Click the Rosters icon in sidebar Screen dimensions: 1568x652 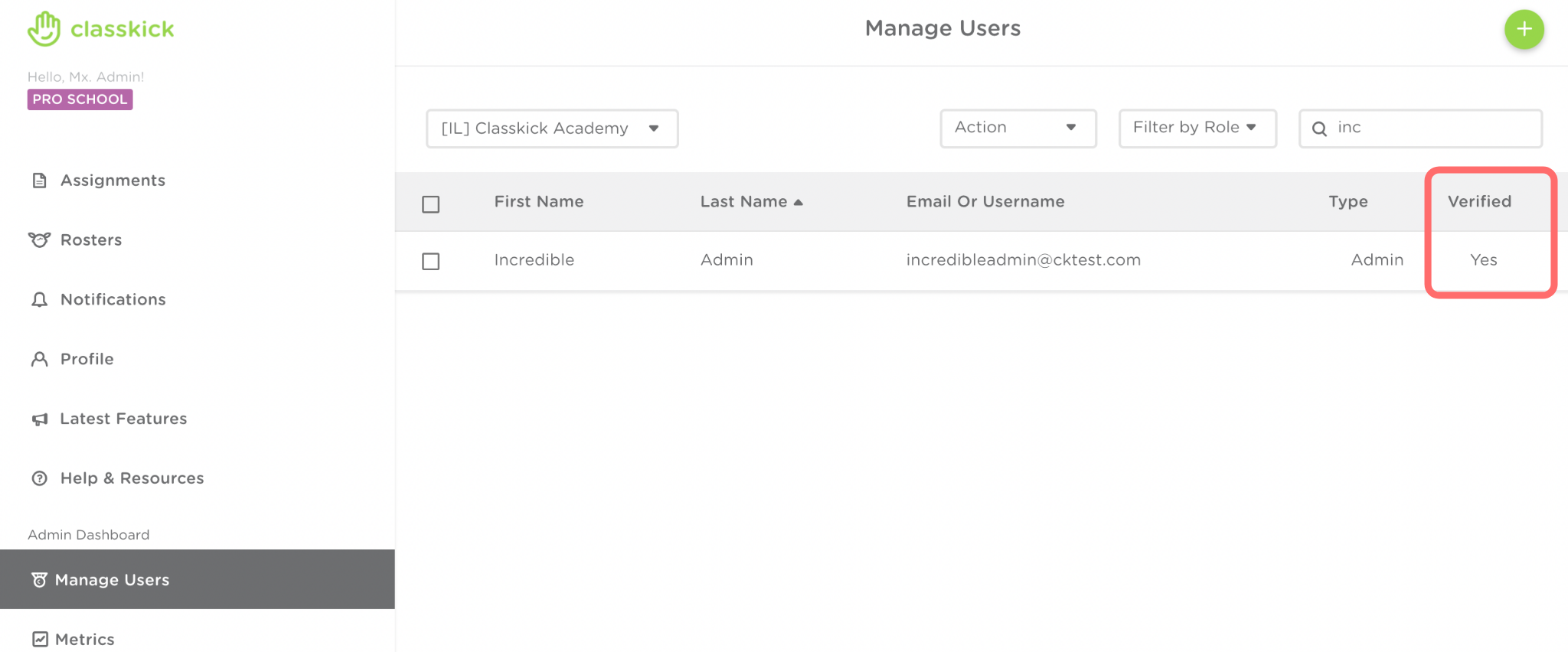(40, 240)
